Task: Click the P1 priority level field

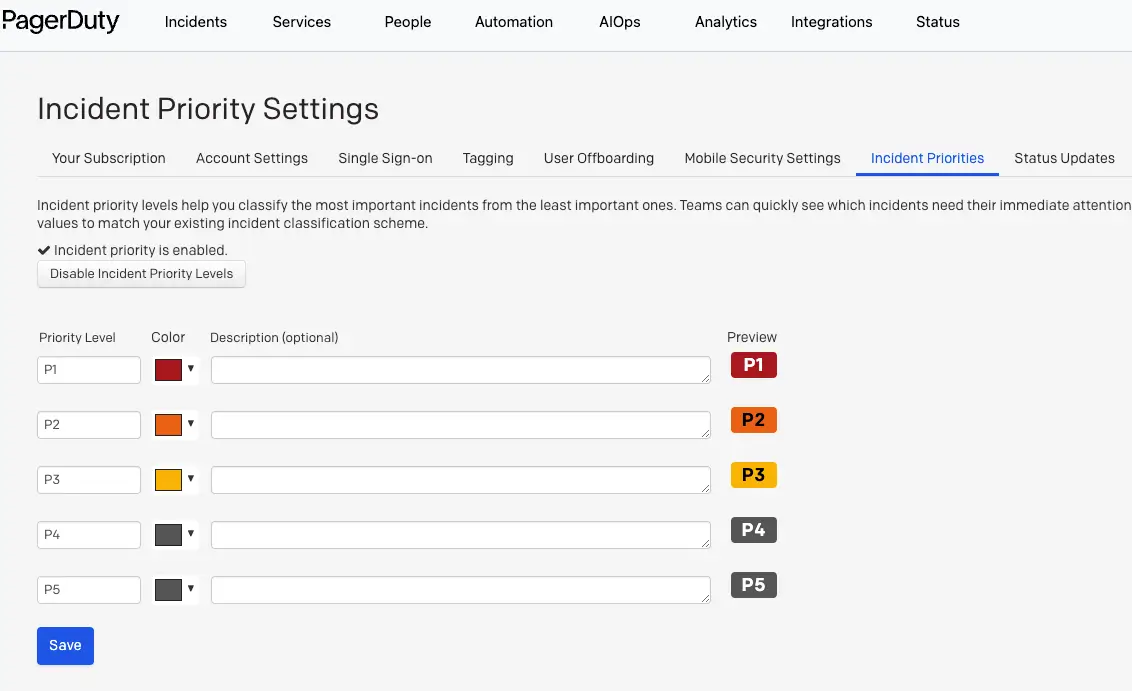Action: pyautogui.click(x=89, y=370)
